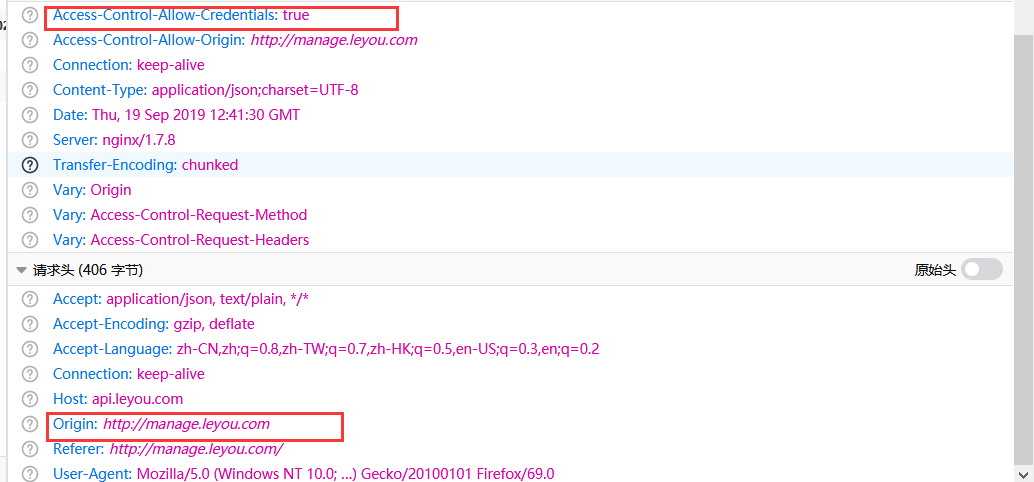The width and height of the screenshot is (1034, 482).
Task: Toggle the 原始头 raw headers switch
Action: click(x=982, y=269)
